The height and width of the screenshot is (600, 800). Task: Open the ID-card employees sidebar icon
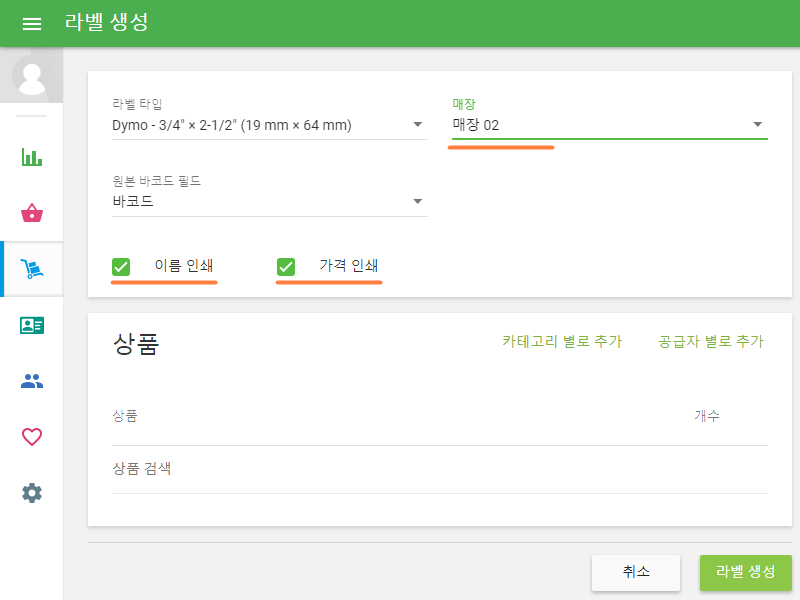click(32, 325)
